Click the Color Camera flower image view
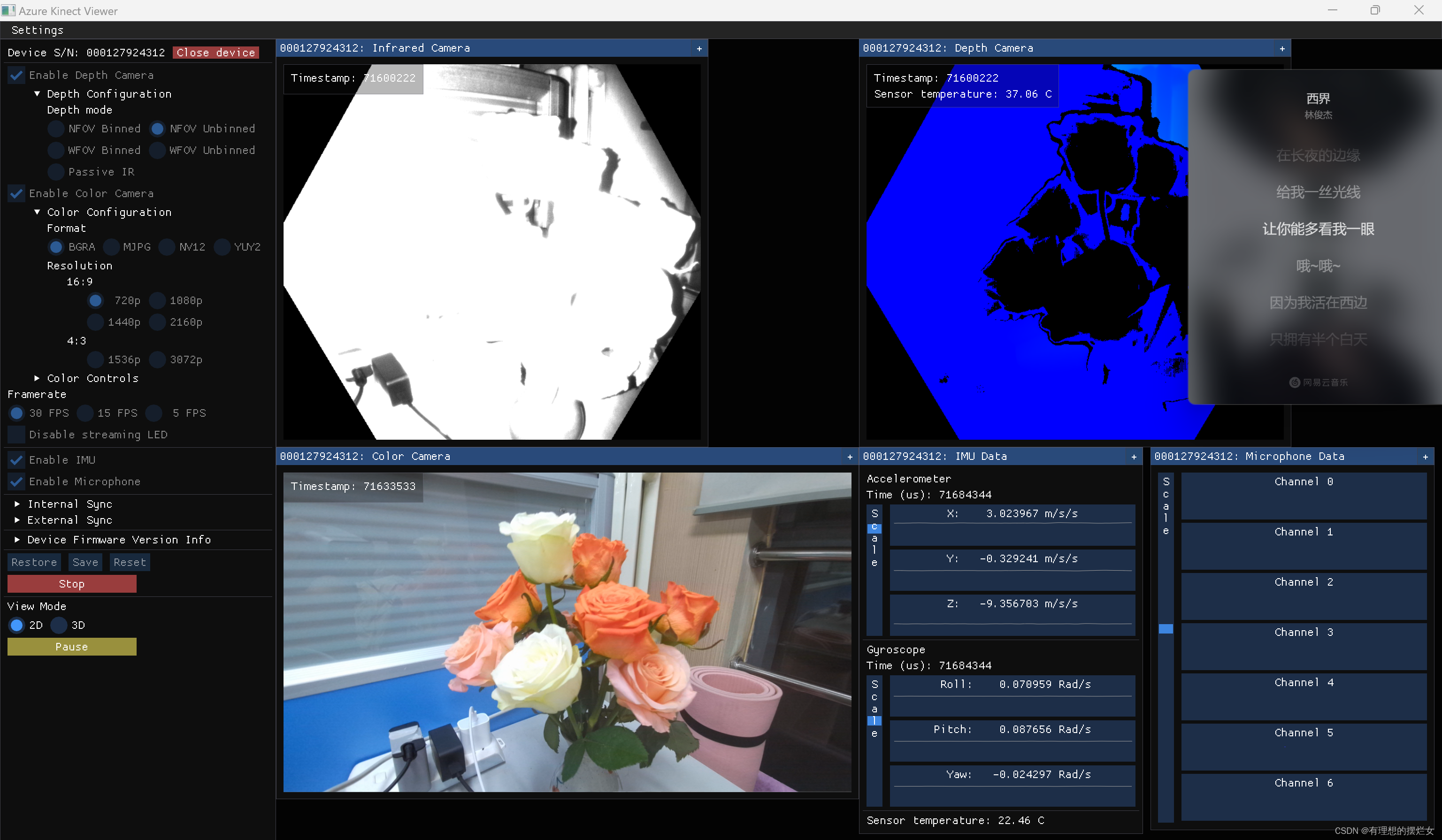The width and height of the screenshot is (1442, 840). tap(567, 632)
